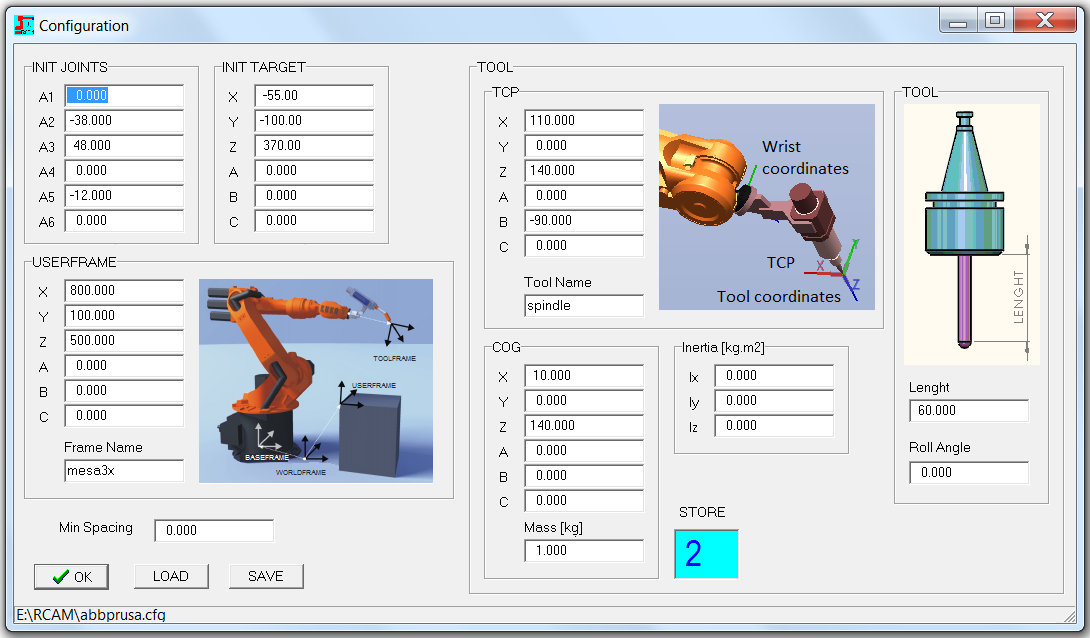Screen dimensions: 1090x638
Task: Click the OK button with green checkmark
Action: (72, 577)
